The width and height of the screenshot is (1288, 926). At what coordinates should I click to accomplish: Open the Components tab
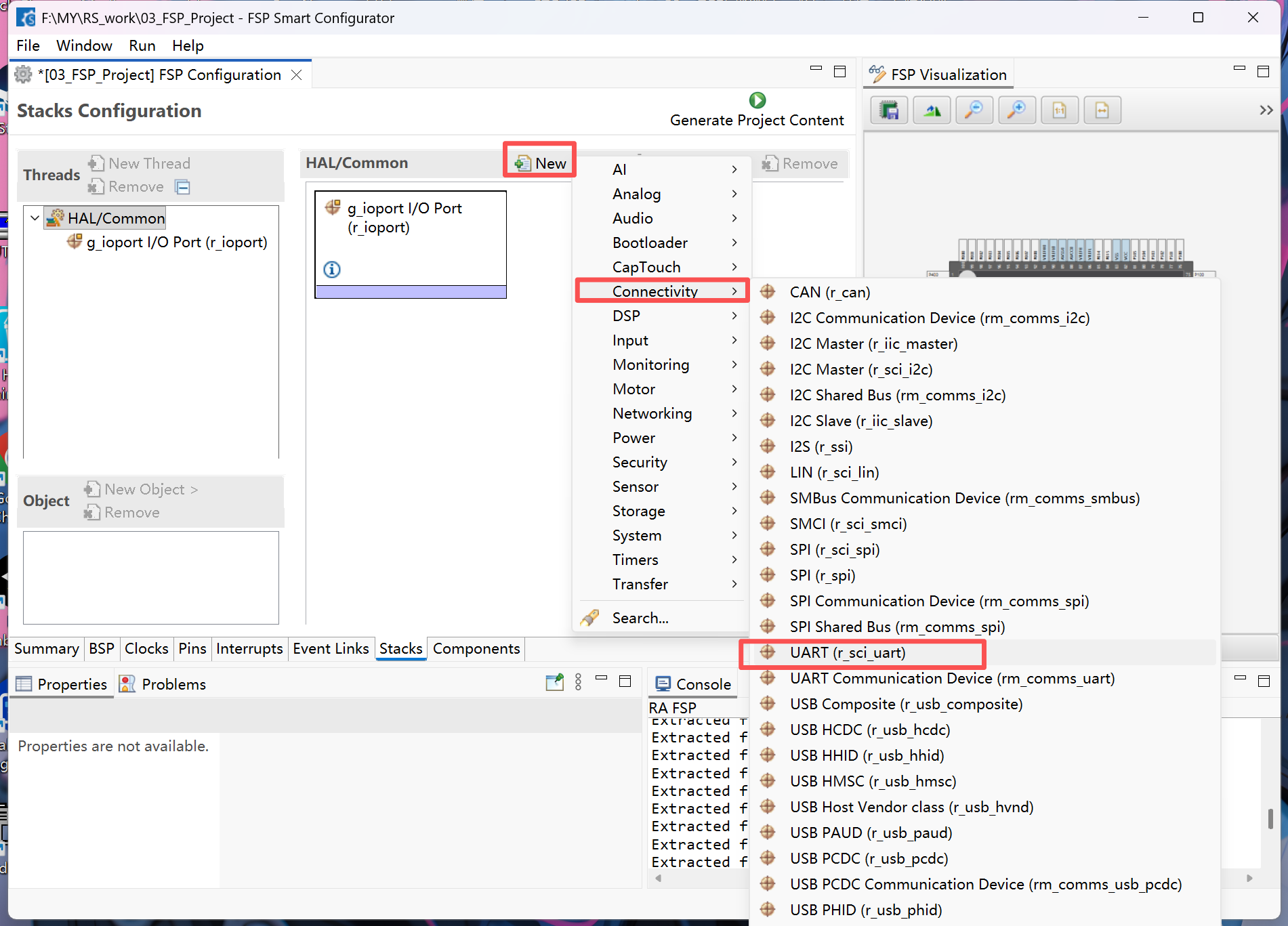[x=476, y=649]
